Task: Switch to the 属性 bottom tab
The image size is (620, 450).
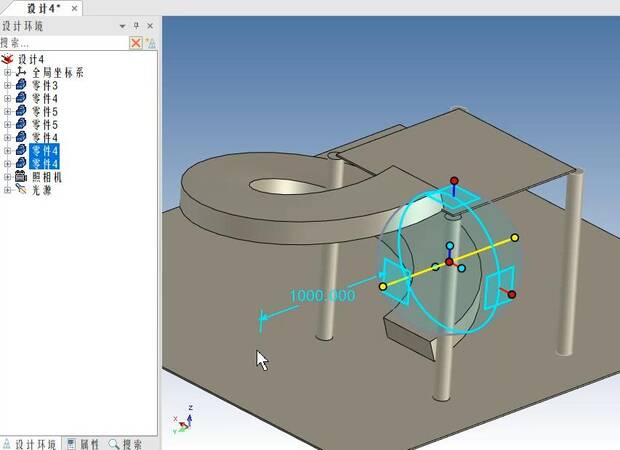Action: tap(83, 444)
